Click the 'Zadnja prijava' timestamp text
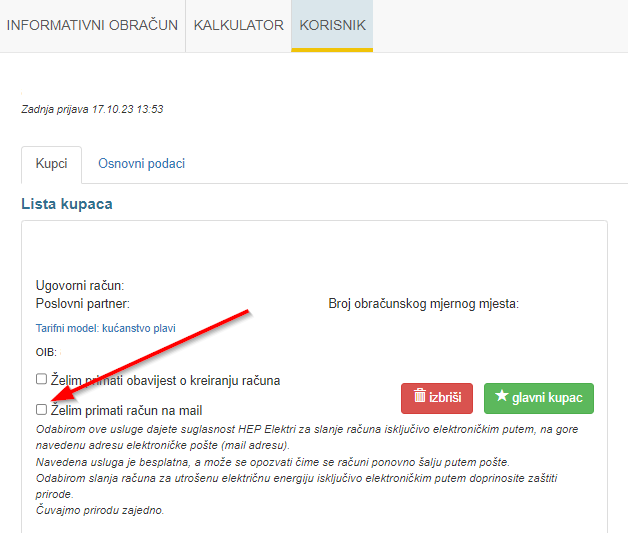 [x=92, y=108]
